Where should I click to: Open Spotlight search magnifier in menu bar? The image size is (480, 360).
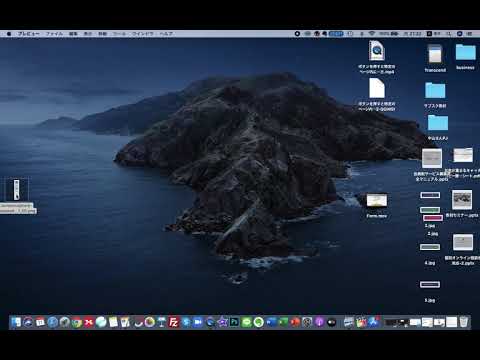coord(449,34)
